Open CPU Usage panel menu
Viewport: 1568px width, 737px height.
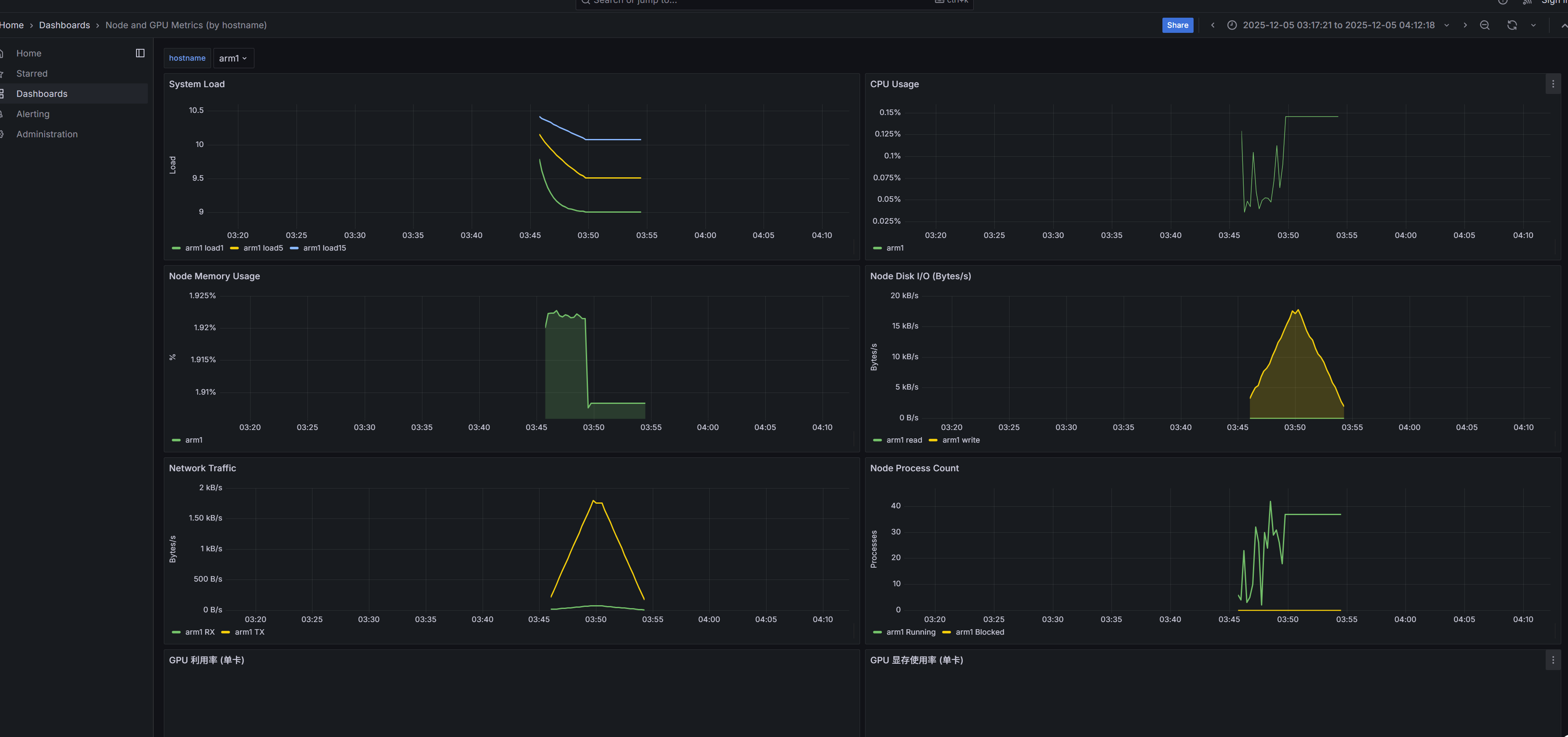[1553, 84]
